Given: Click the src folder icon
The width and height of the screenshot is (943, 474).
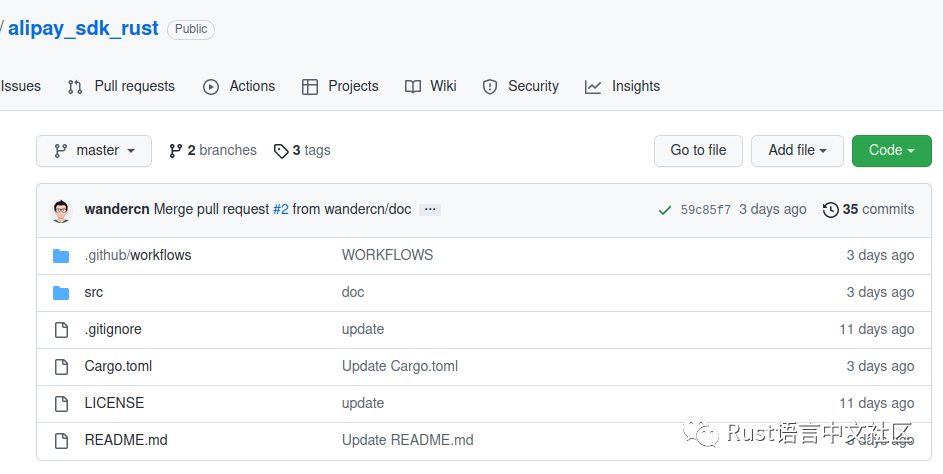Looking at the screenshot, I should pyautogui.click(x=61, y=293).
